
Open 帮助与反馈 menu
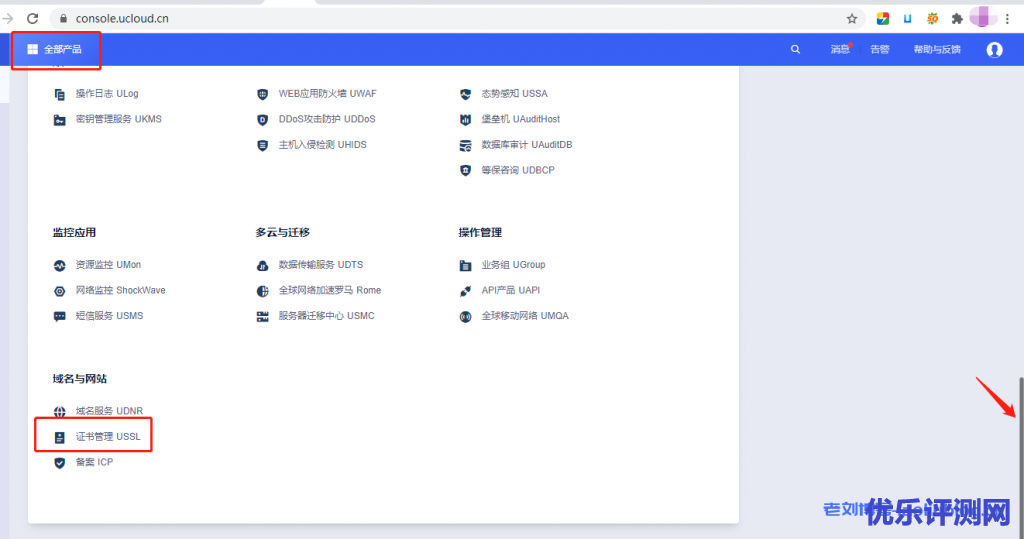[937, 50]
